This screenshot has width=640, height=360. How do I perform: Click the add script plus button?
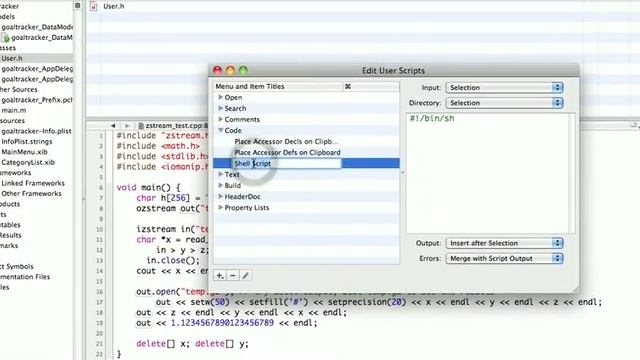click(220, 276)
